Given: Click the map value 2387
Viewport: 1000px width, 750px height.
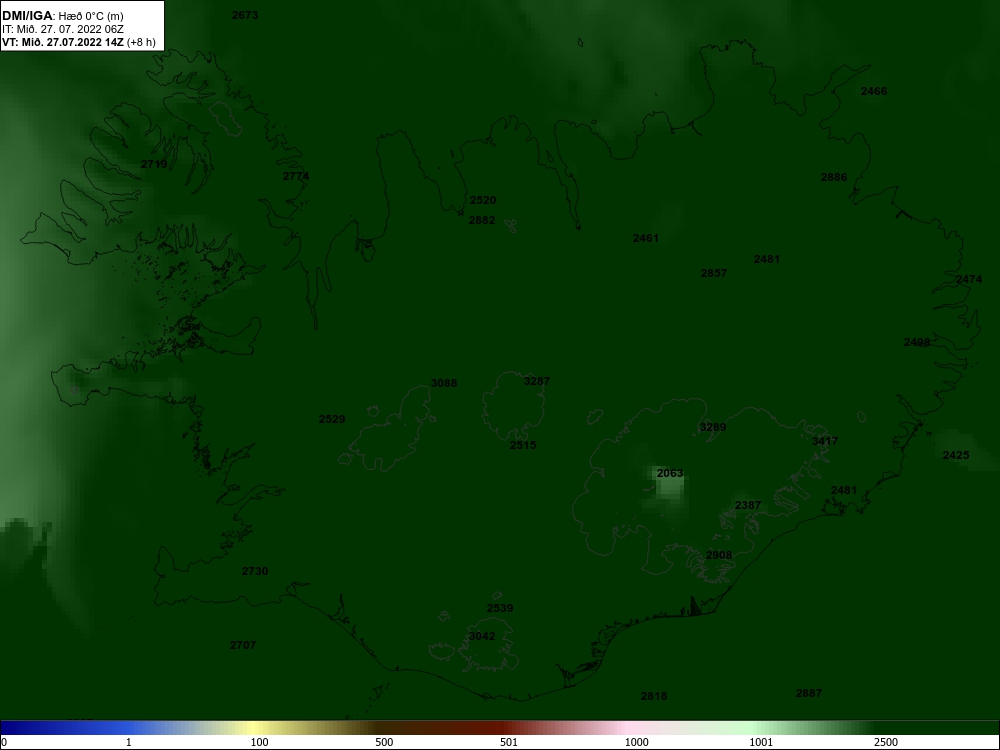Looking at the screenshot, I should pos(747,504).
